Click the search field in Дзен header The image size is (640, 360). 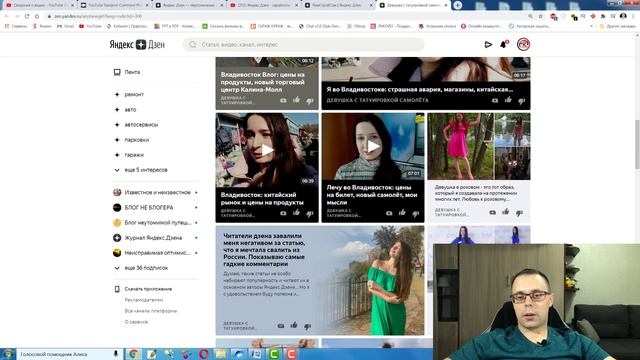click(x=303, y=44)
